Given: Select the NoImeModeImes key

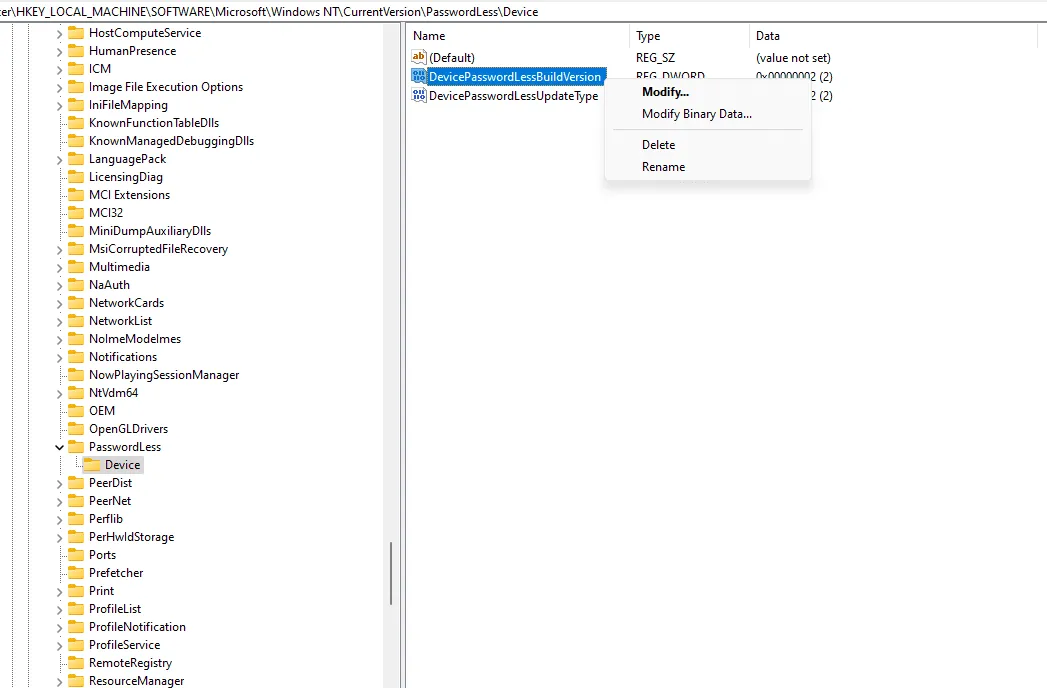Looking at the screenshot, I should [x=135, y=339].
